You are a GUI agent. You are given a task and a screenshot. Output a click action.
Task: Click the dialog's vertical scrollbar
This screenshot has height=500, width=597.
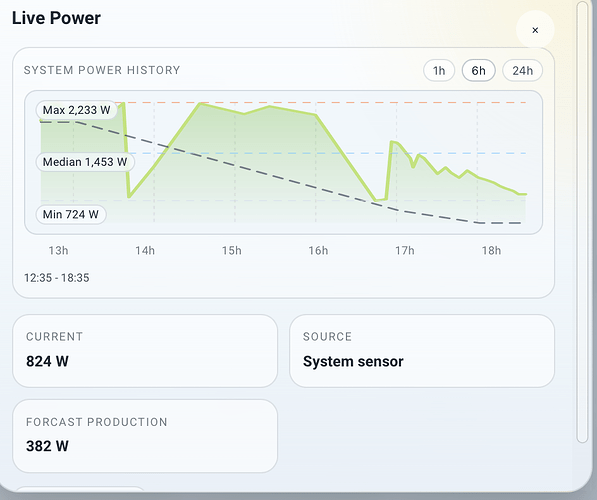(582, 222)
